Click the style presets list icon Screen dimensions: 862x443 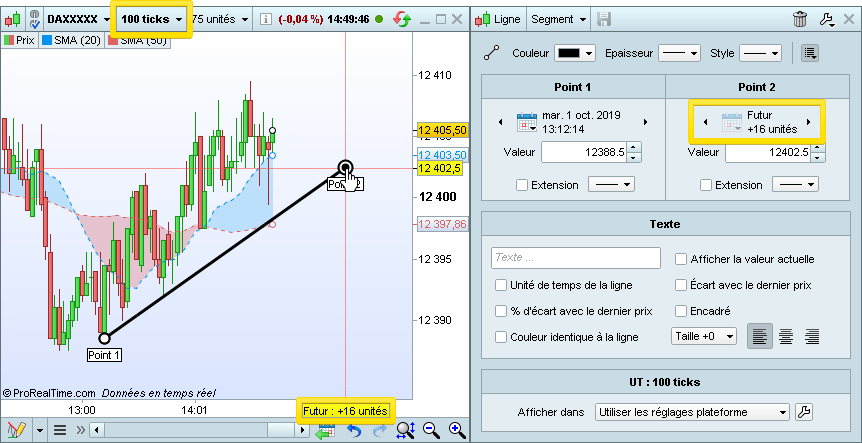(810, 53)
